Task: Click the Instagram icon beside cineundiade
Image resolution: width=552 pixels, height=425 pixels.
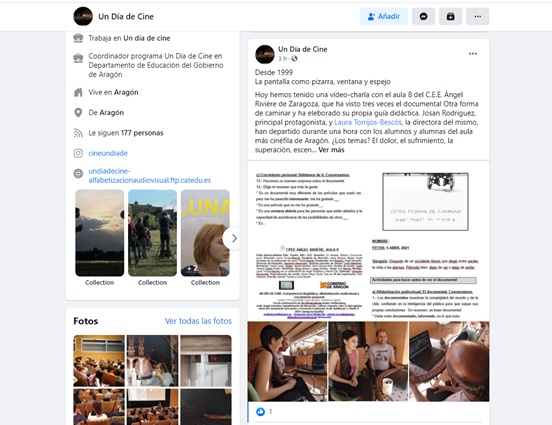Action: point(78,153)
